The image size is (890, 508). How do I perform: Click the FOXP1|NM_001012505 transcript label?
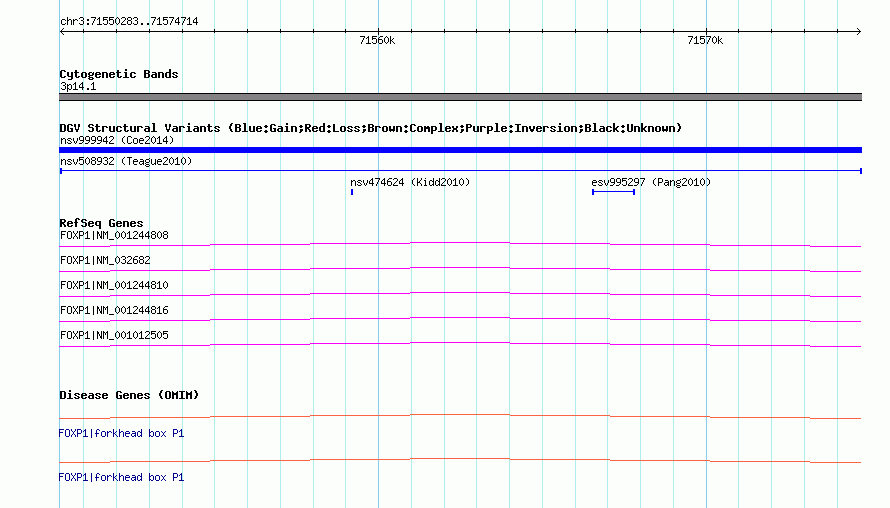114,335
